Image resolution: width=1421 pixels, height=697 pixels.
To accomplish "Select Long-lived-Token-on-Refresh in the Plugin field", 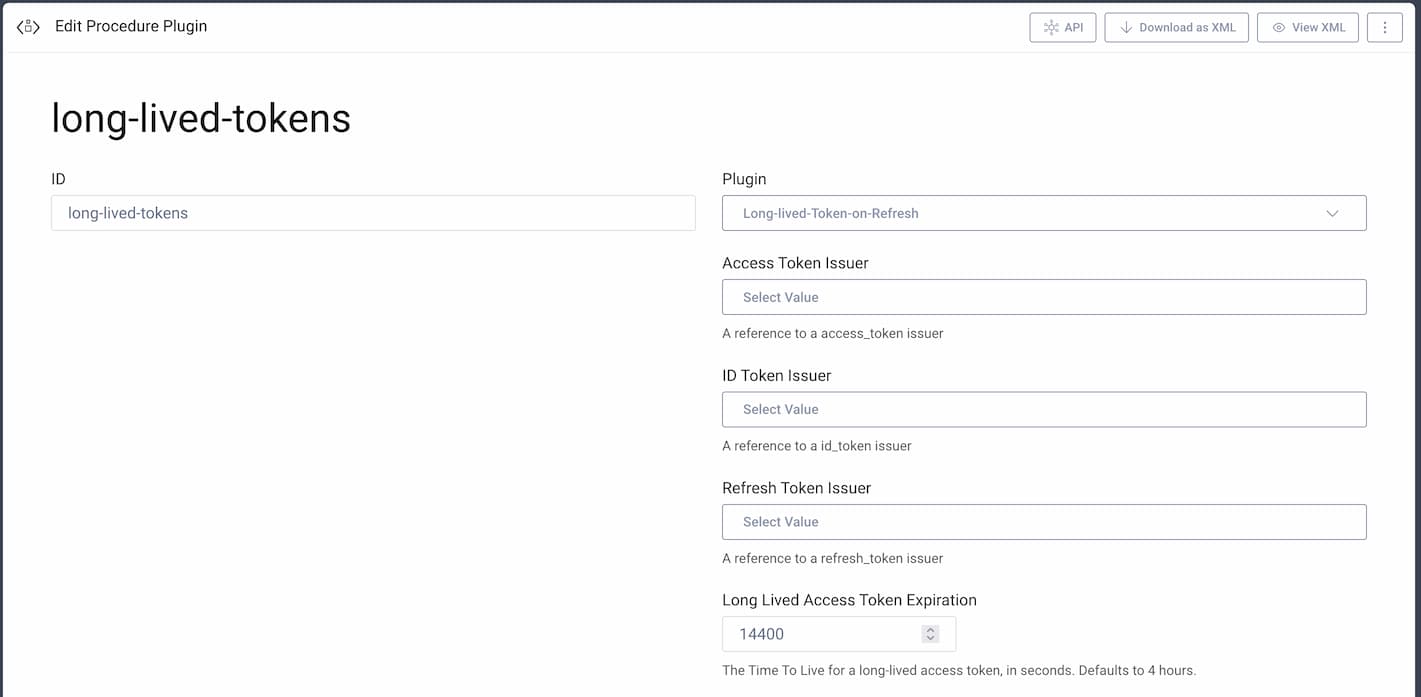I will click(x=1044, y=213).
